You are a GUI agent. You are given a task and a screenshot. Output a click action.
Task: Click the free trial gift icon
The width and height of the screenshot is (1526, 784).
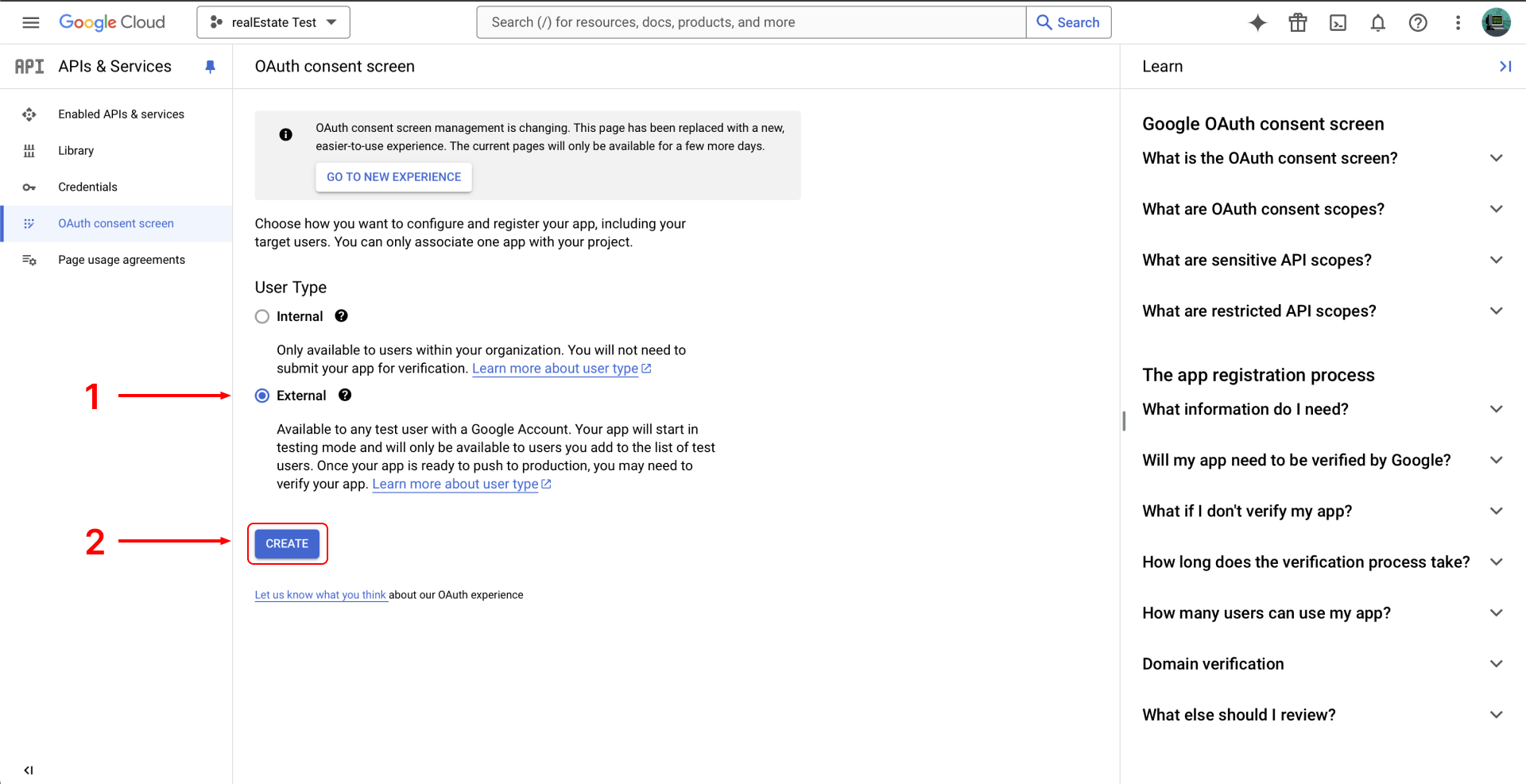pos(1298,22)
